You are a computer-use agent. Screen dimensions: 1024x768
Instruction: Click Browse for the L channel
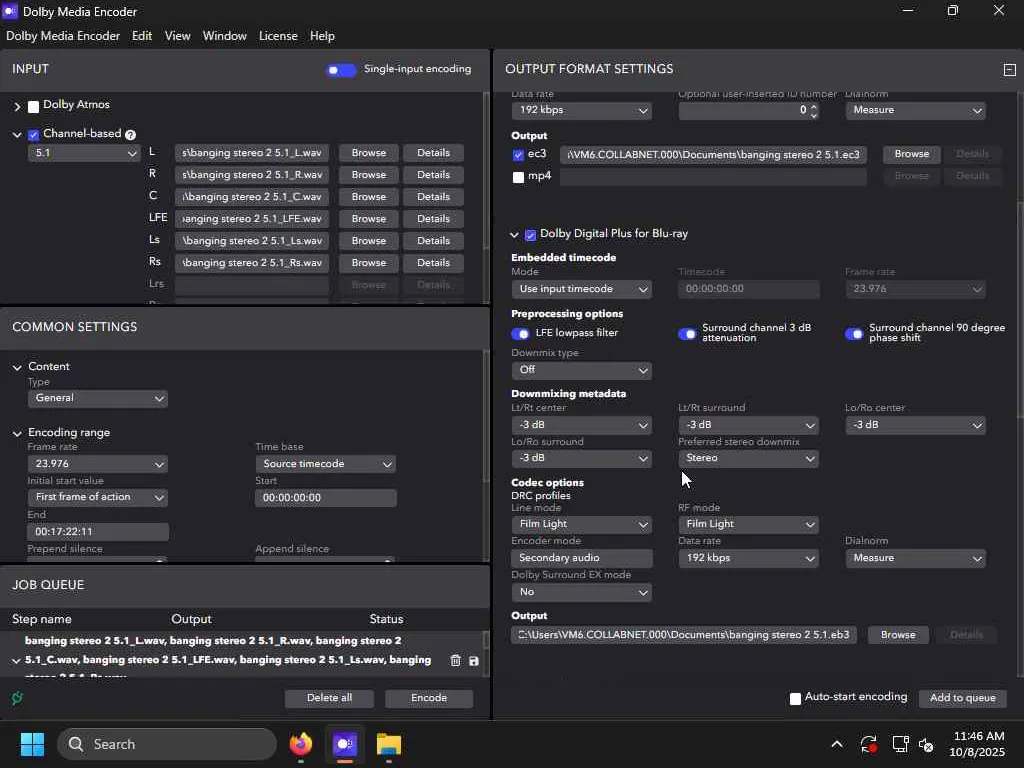point(368,153)
